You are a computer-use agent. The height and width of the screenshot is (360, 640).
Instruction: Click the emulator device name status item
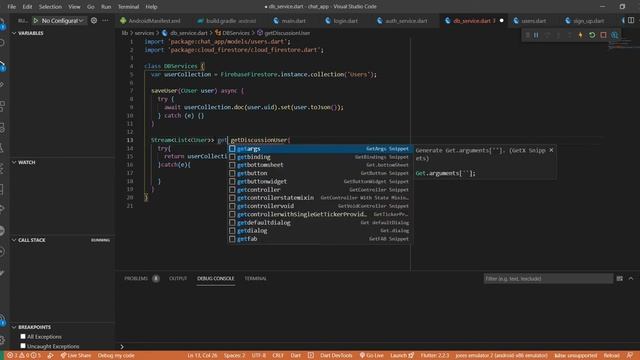point(501,356)
